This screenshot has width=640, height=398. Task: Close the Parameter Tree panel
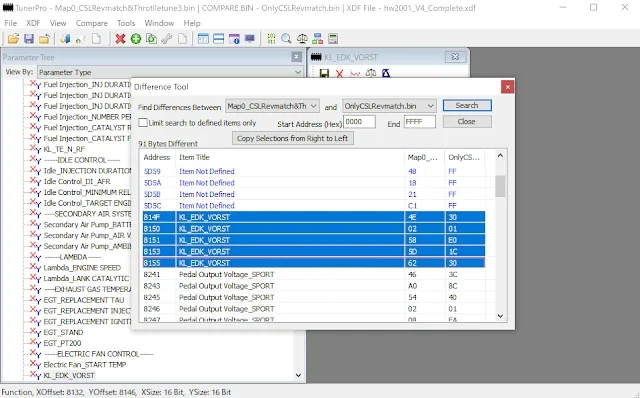click(x=297, y=57)
